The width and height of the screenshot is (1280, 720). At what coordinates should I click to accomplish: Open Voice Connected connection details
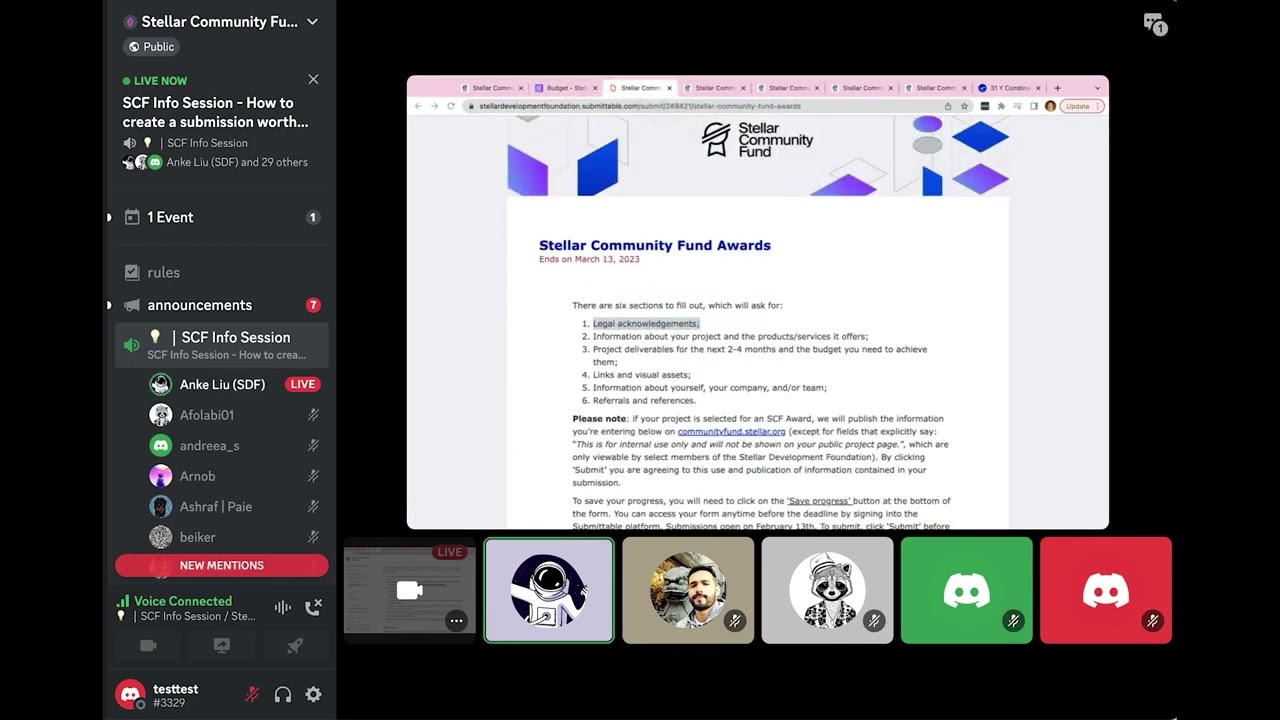click(183, 601)
